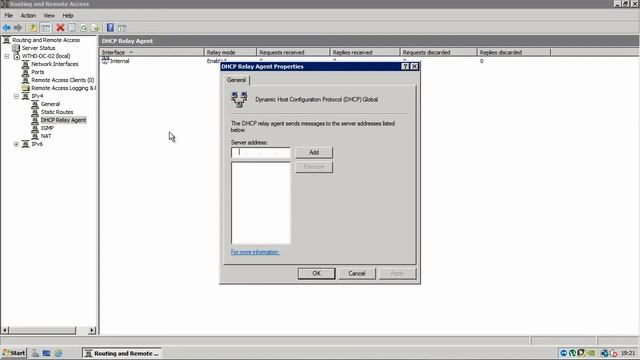Select the IPv4 node label

37,96
